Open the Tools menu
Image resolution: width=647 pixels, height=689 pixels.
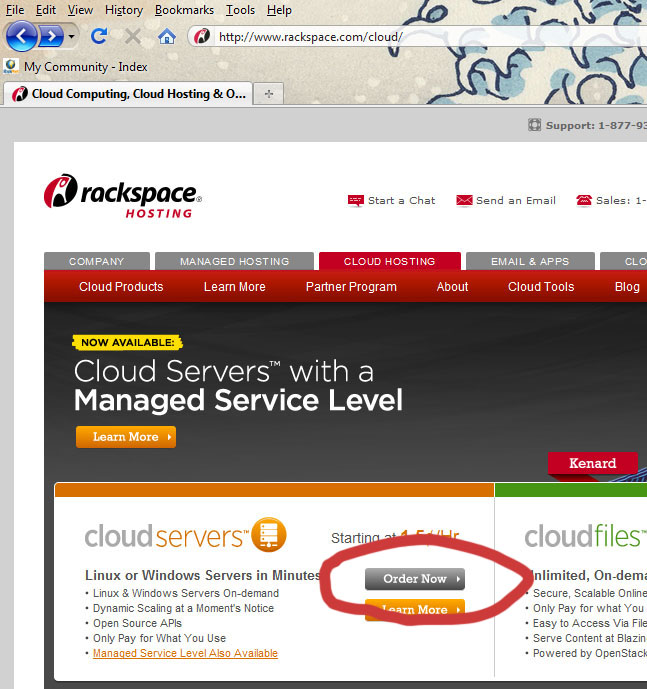tap(240, 10)
